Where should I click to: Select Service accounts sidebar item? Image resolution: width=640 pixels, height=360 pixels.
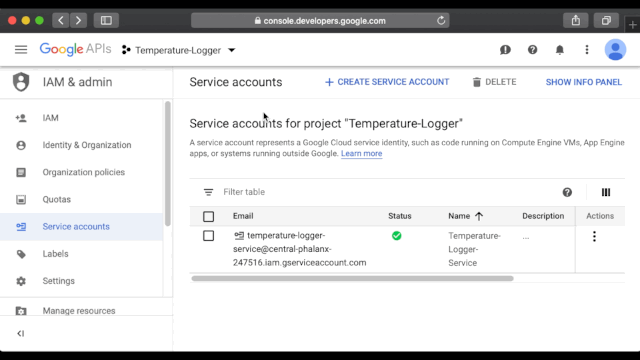pos(82,227)
